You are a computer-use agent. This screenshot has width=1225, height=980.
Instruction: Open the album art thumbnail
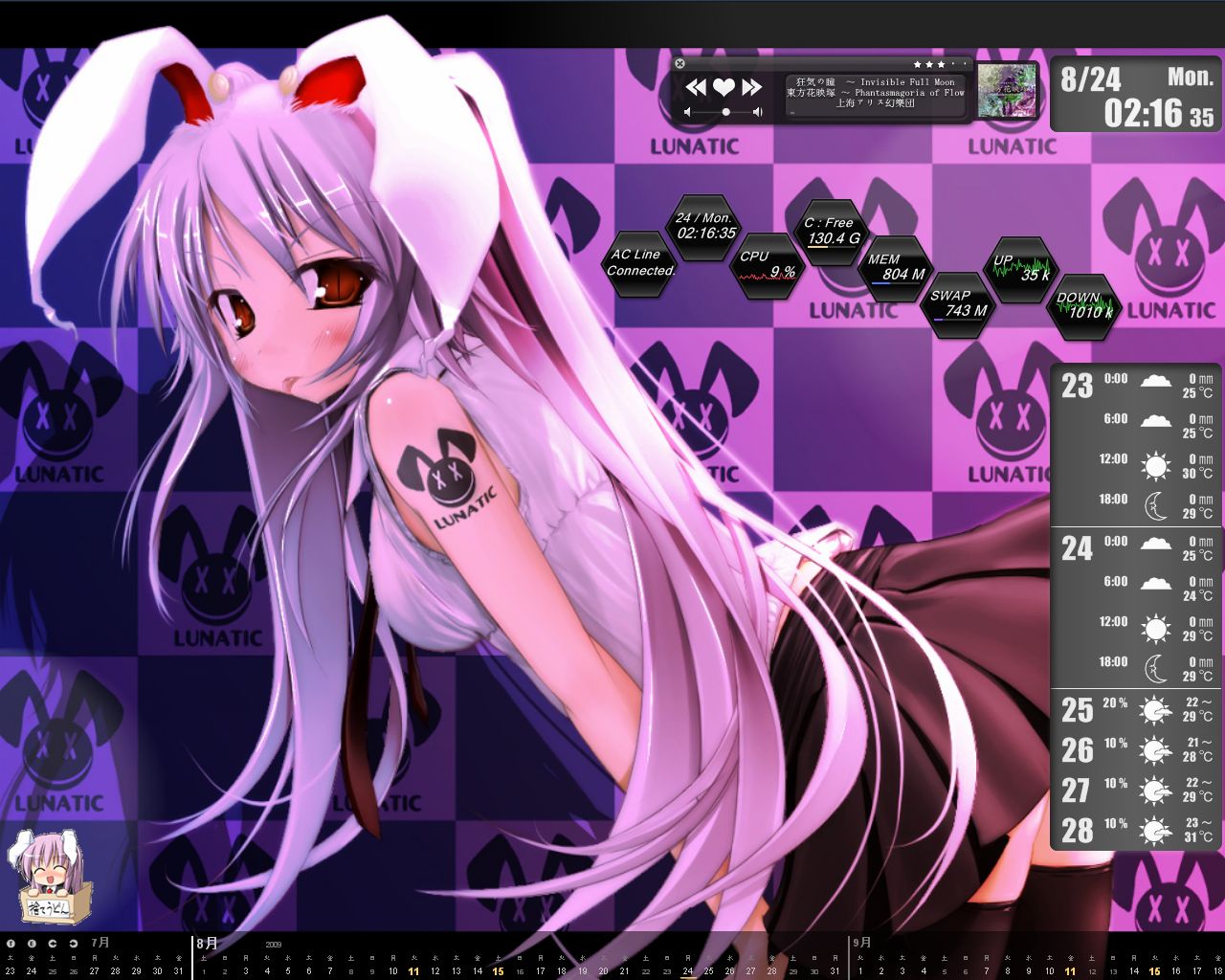pos(1008,90)
